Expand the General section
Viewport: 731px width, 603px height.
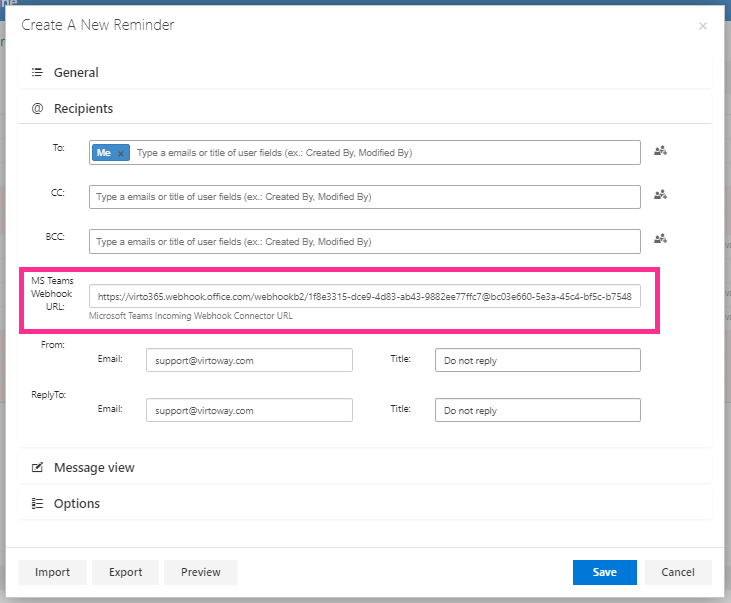pyautogui.click(x=365, y=72)
